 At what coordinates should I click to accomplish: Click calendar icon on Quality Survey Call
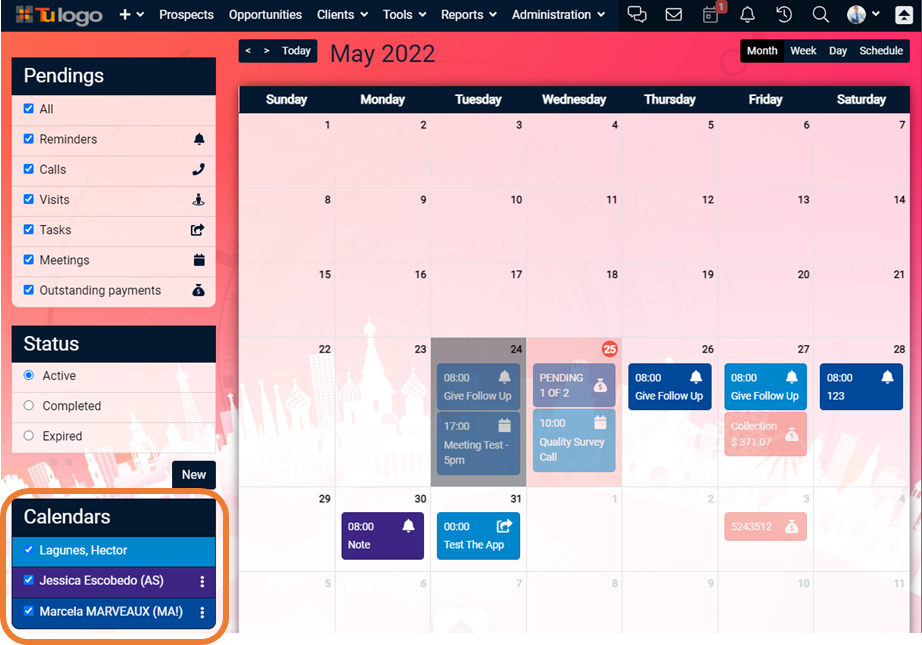coord(600,422)
